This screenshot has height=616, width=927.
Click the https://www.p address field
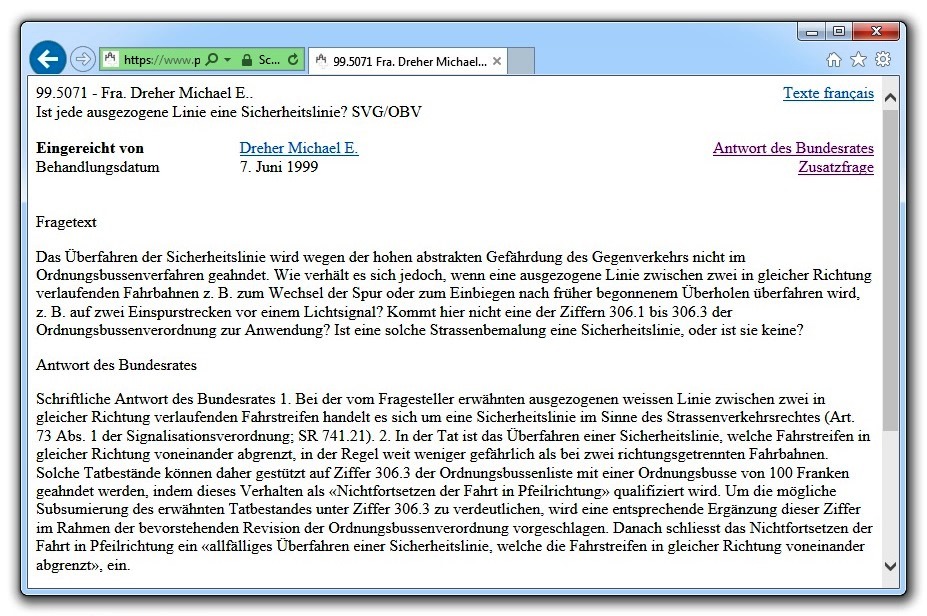(162, 60)
